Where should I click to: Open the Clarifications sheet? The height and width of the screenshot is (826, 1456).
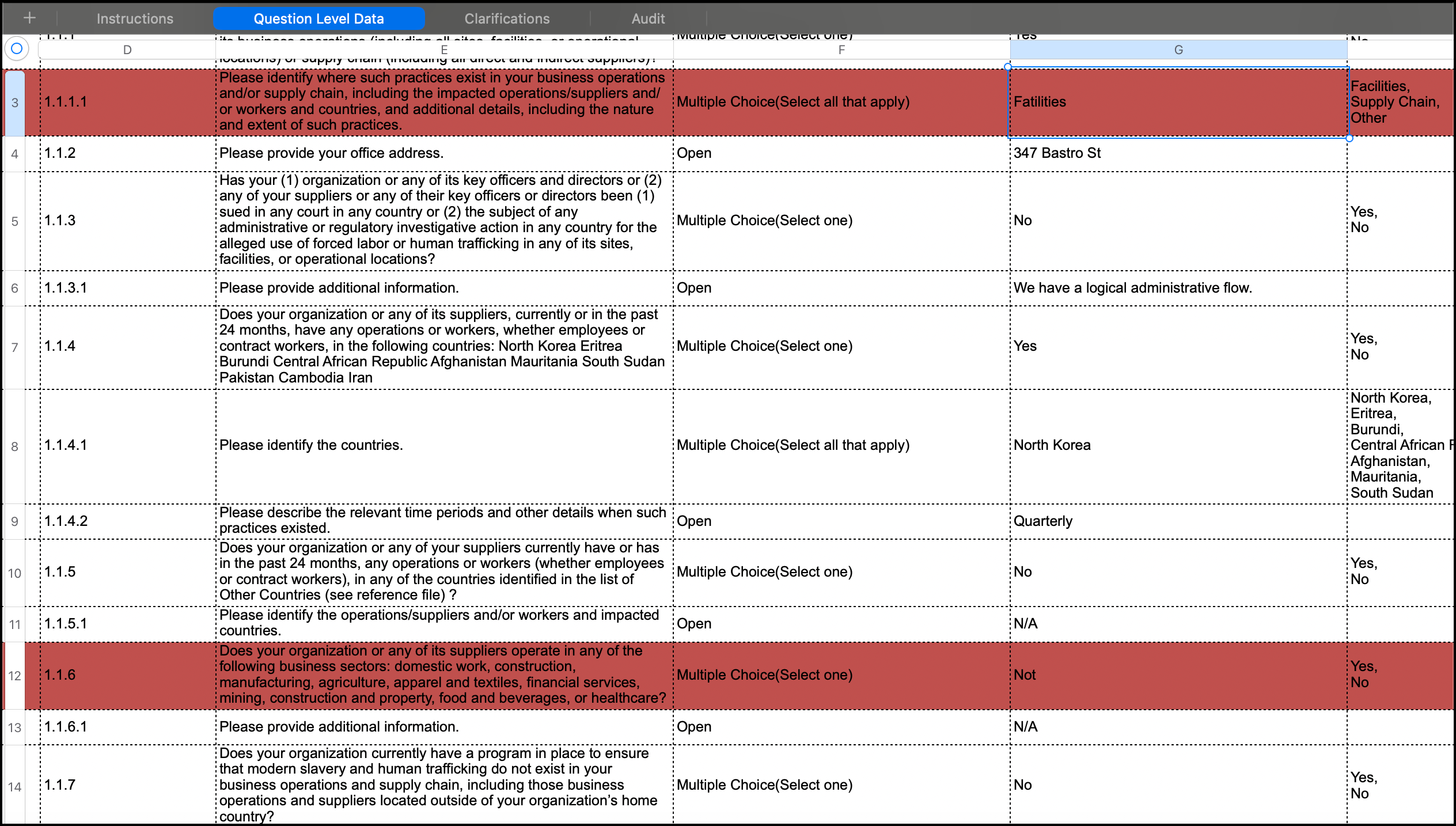coord(506,18)
